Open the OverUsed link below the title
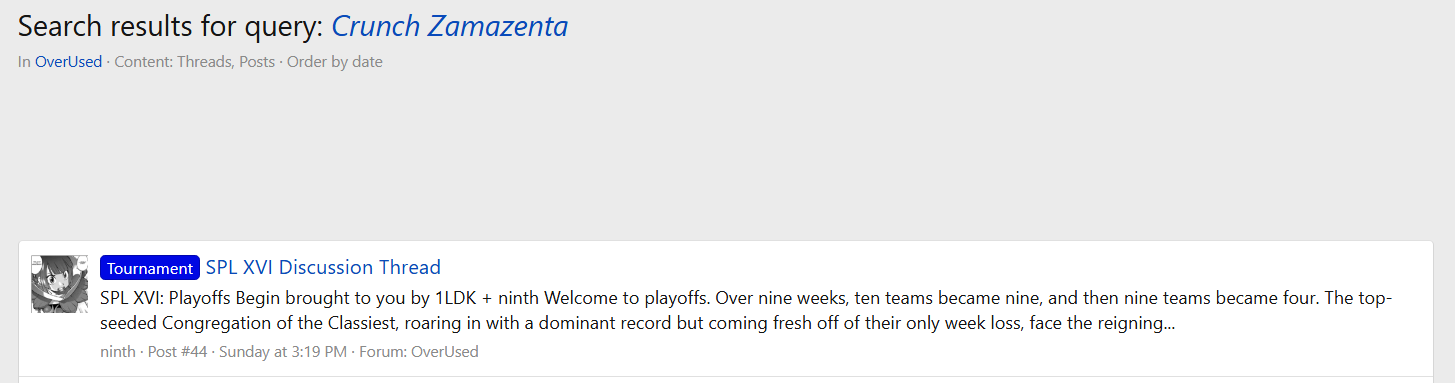1455x383 pixels. [68, 62]
